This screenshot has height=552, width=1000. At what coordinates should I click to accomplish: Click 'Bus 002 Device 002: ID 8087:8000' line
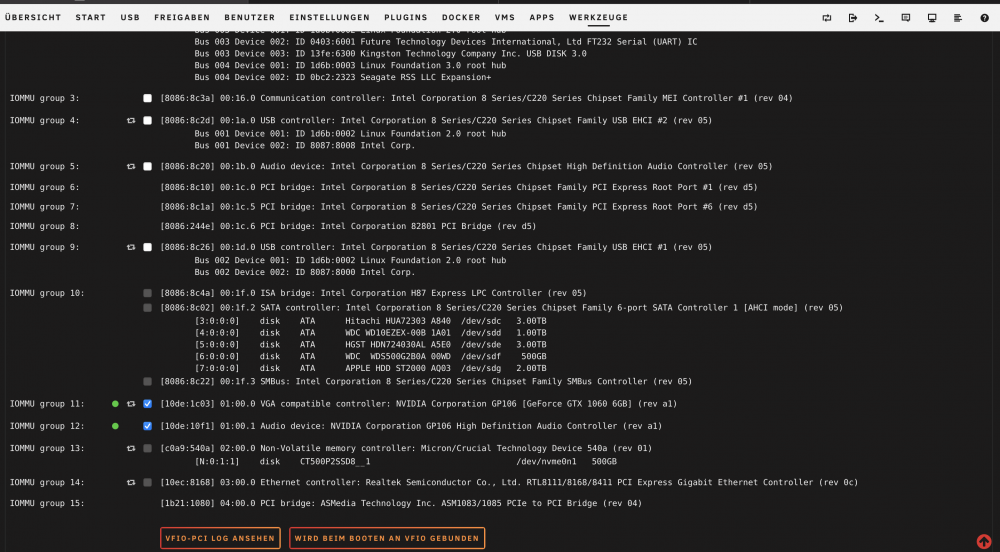[x=305, y=272]
